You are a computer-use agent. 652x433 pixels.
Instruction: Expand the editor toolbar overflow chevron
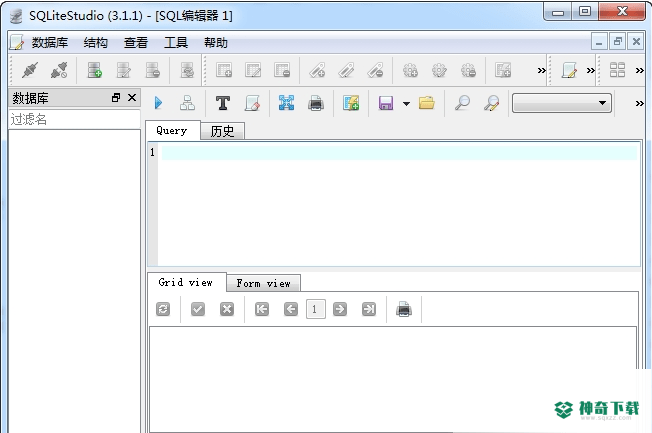pyautogui.click(x=640, y=103)
